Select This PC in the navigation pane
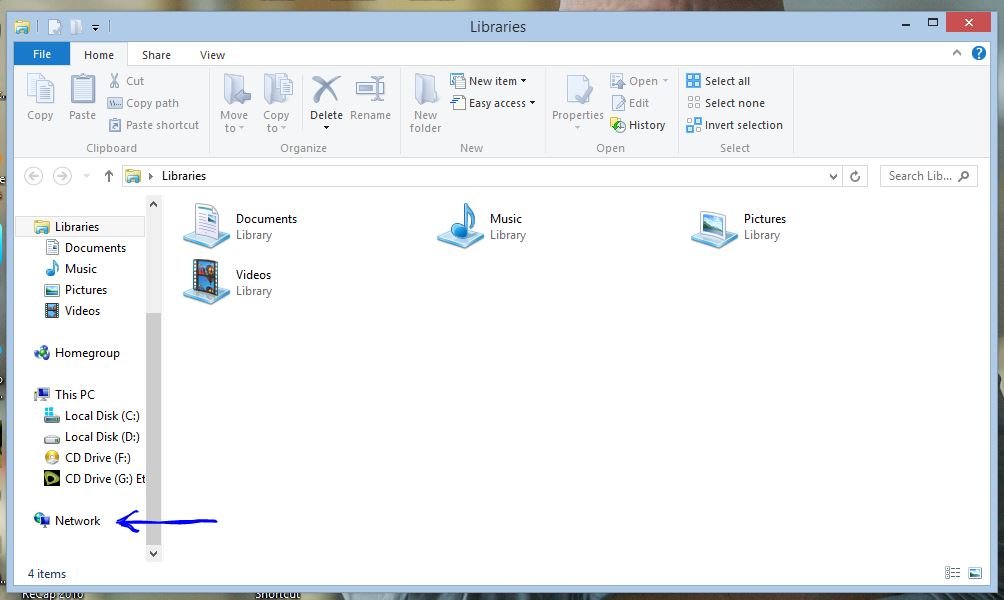 click(65, 394)
